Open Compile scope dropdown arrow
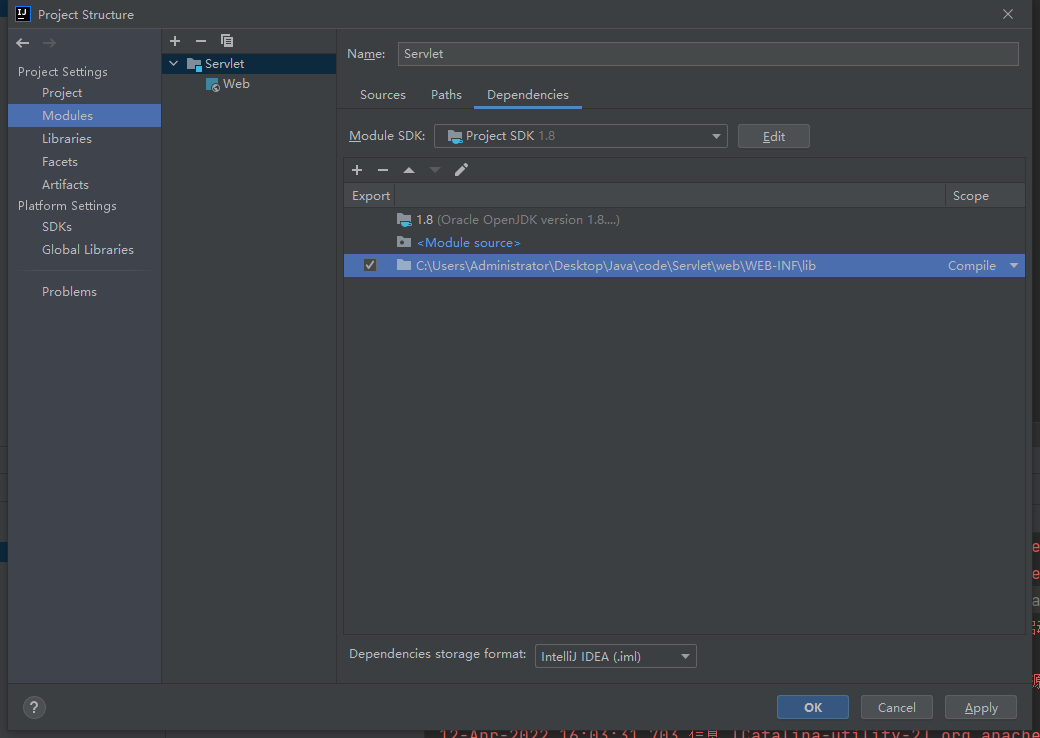The image size is (1040, 738). click(1014, 266)
